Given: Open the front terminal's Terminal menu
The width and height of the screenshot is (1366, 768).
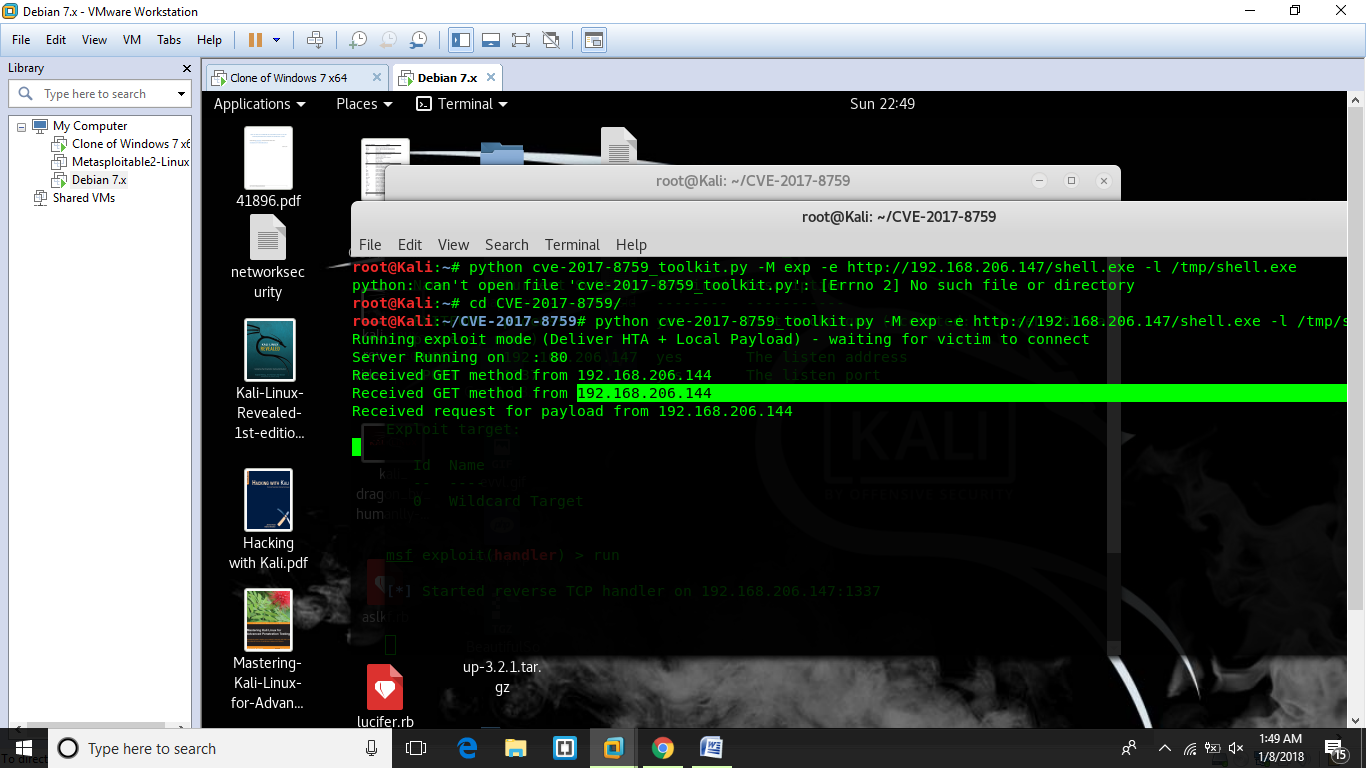Looking at the screenshot, I should point(572,245).
